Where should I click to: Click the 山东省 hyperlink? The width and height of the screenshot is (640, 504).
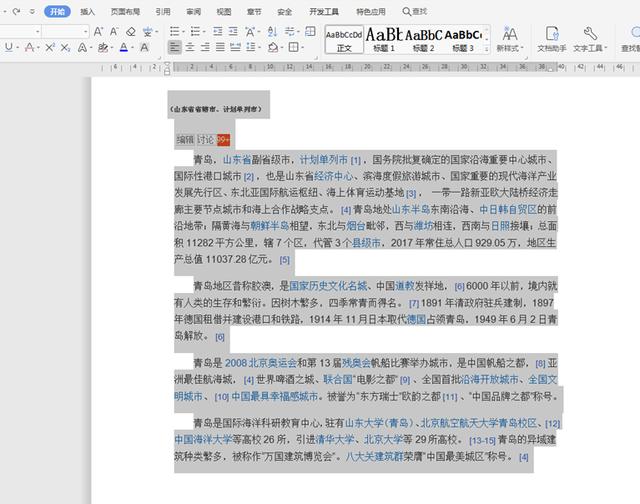point(237,160)
